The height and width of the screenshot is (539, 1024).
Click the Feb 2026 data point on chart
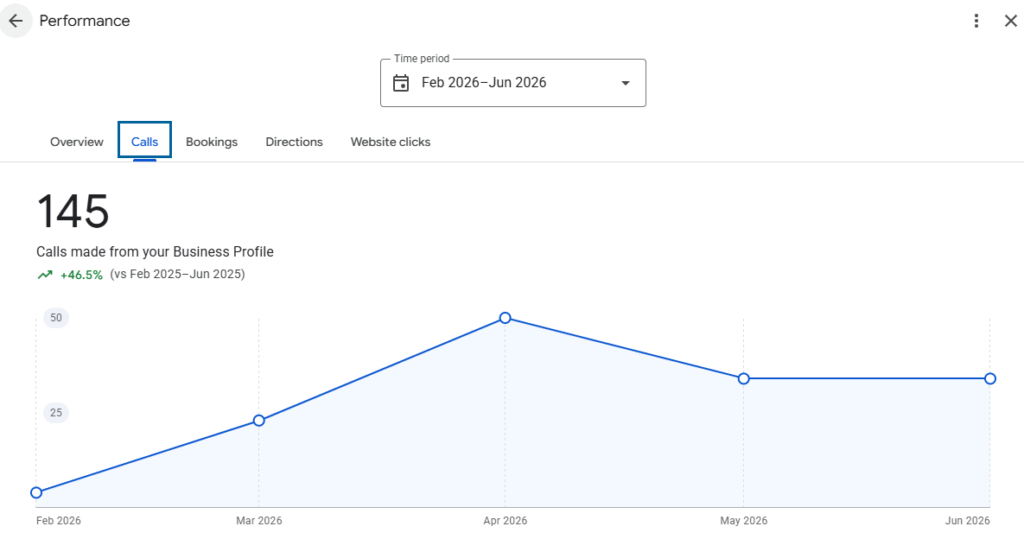(37, 493)
